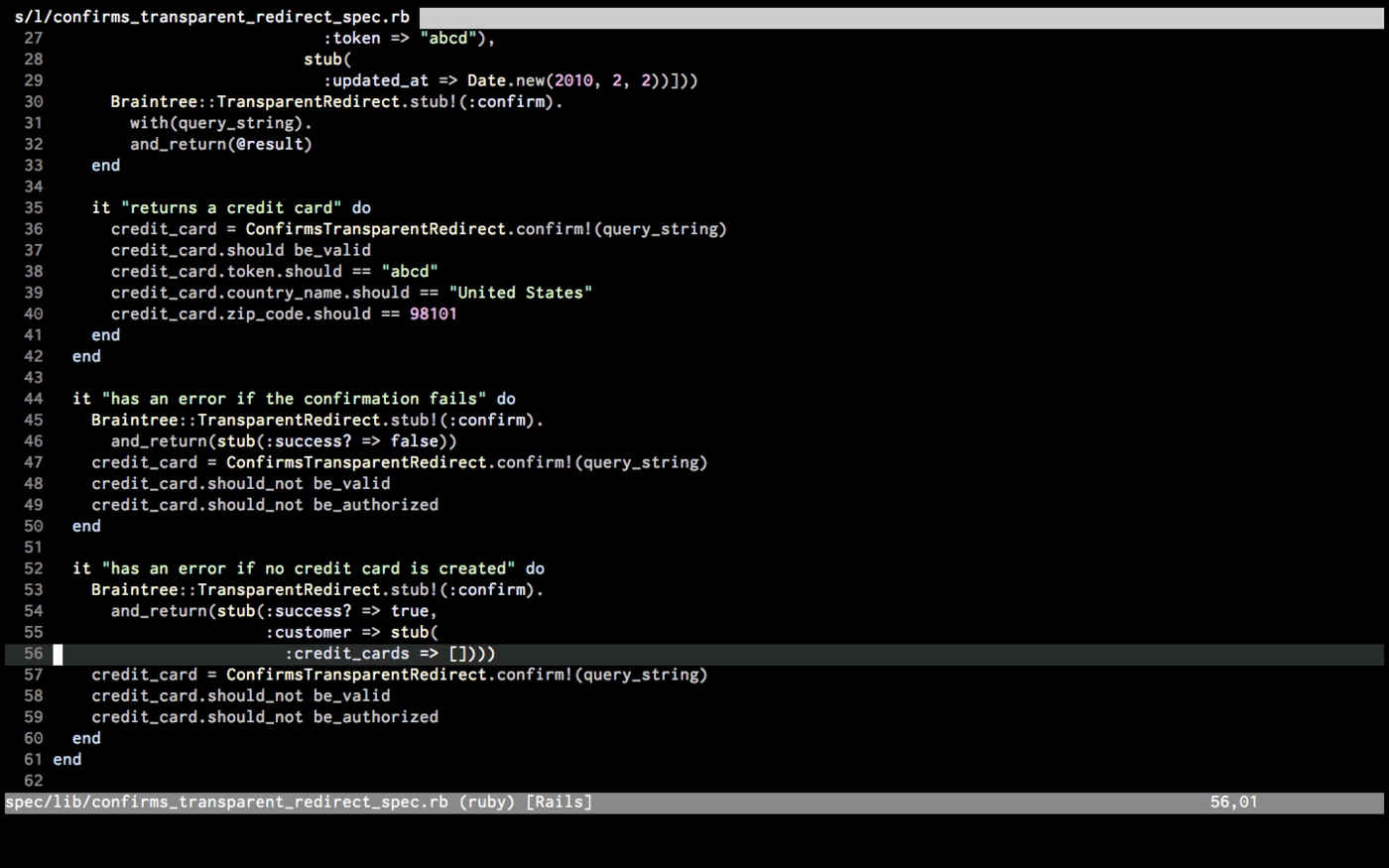The image size is (1389, 868).
Task: Select the confirms_transparent_redirect_spec.rb tab label
Action: 211,17
